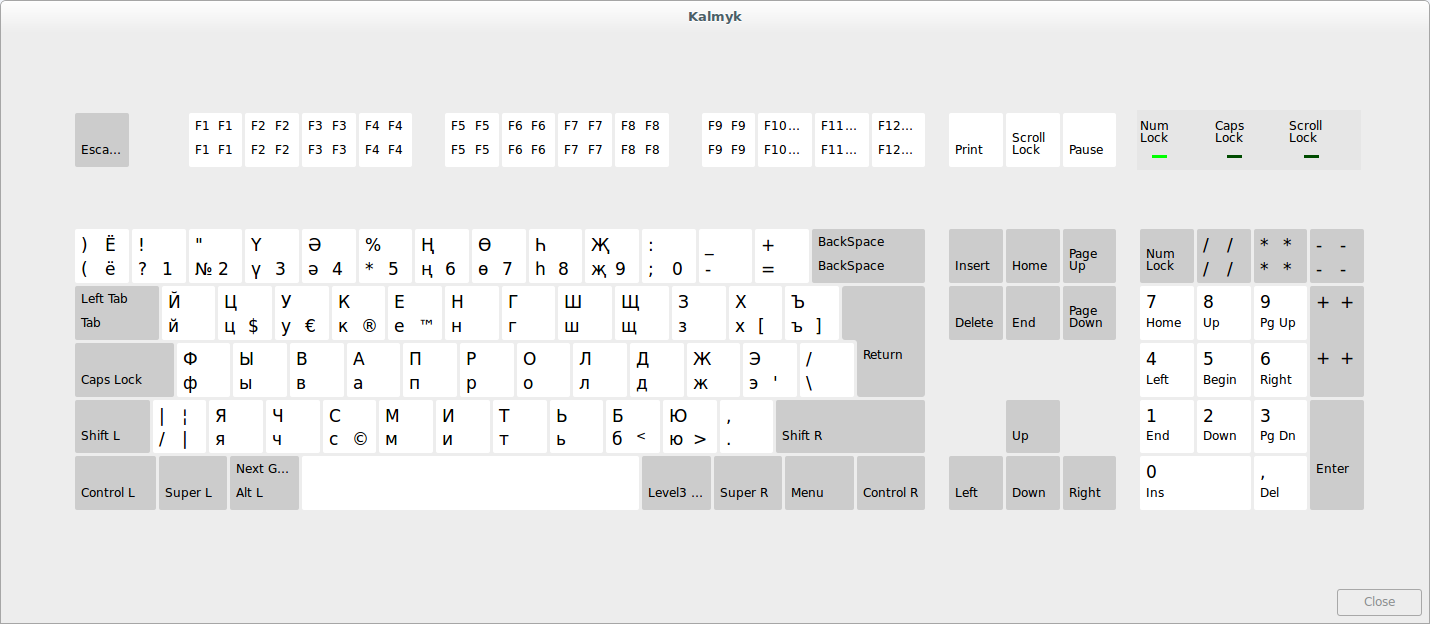Image resolution: width=1430 pixels, height=624 pixels.
Task: Select the F1 function key
Action: (x=215, y=140)
